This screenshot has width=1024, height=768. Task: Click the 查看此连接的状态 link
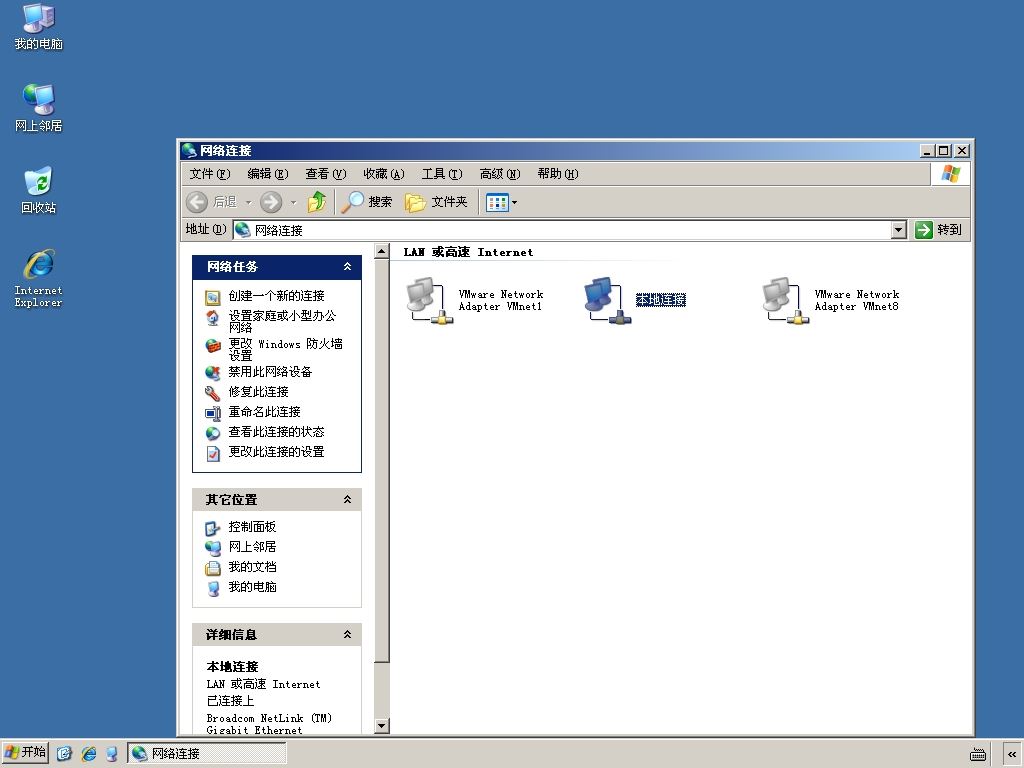point(276,432)
